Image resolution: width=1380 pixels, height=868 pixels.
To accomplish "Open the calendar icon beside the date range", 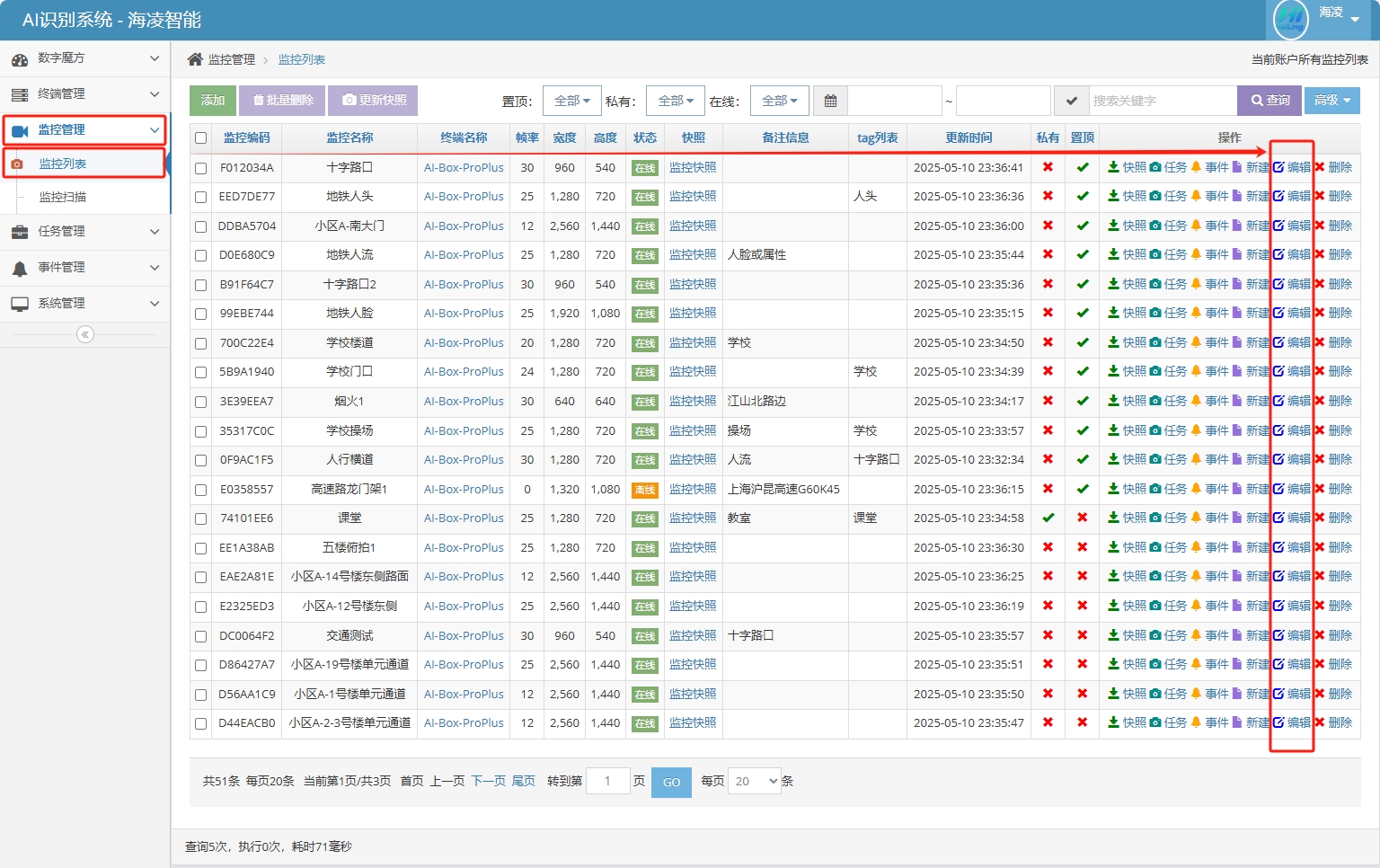I will click(x=830, y=101).
